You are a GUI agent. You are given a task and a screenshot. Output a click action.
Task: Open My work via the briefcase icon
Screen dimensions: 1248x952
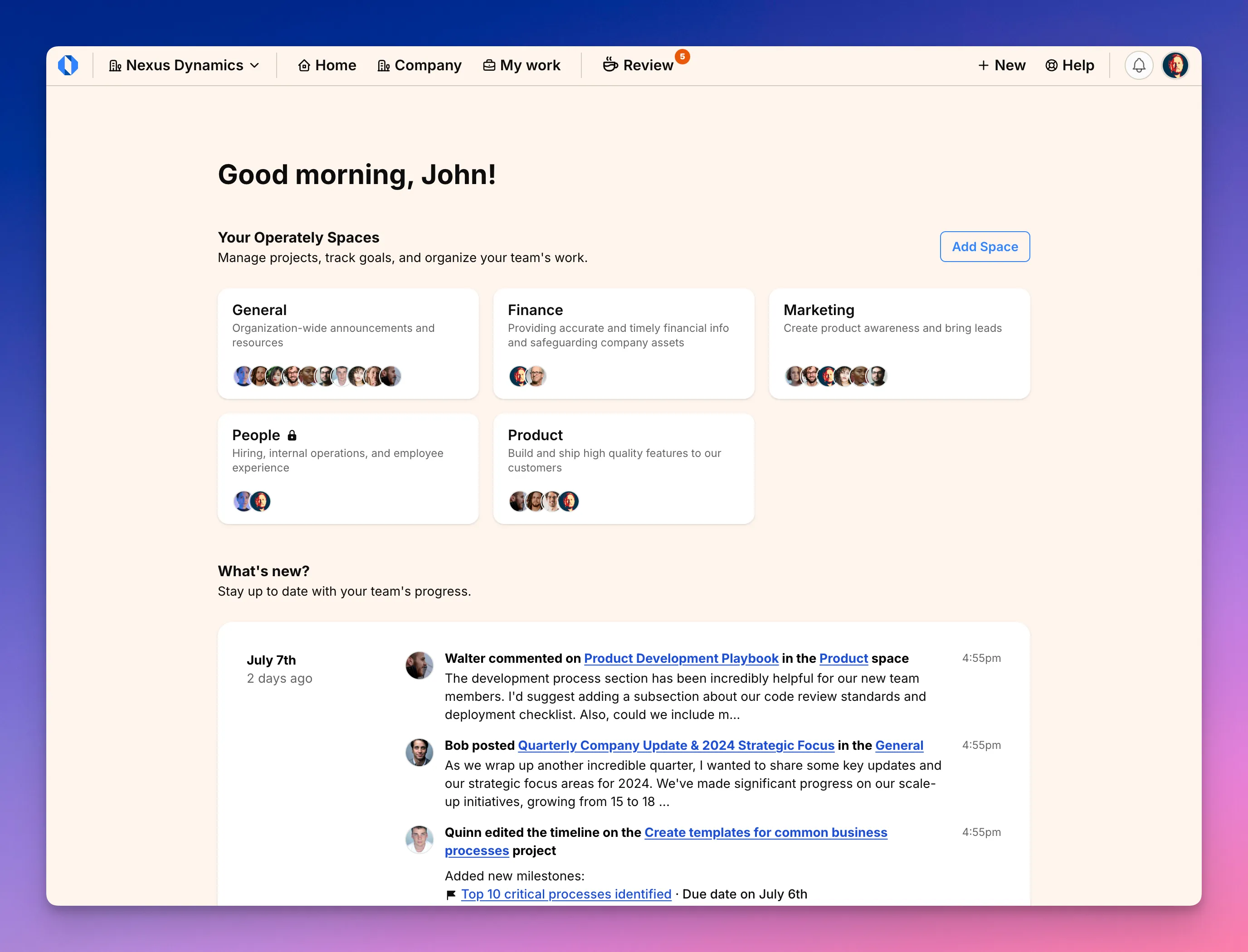(x=488, y=64)
